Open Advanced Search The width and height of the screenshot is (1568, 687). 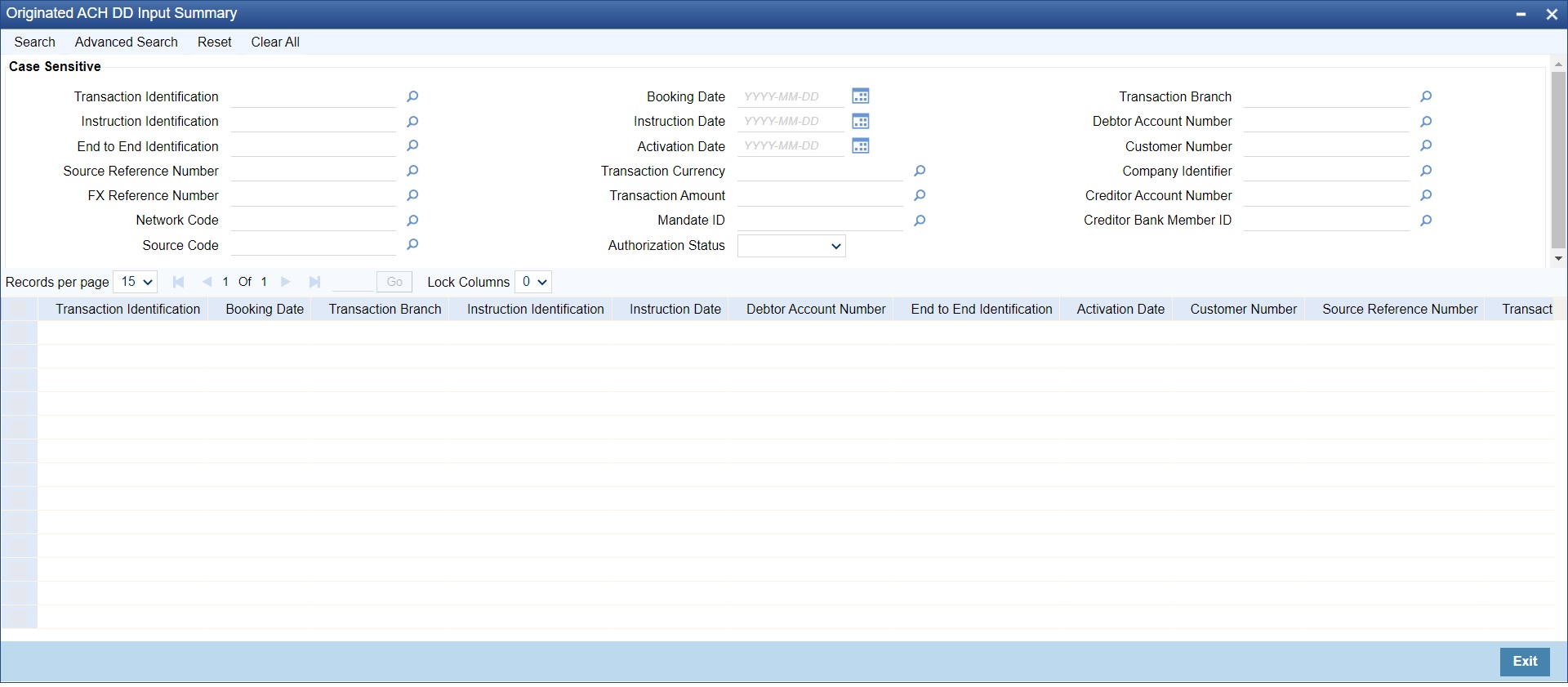pyautogui.click(x=127, y=42)
